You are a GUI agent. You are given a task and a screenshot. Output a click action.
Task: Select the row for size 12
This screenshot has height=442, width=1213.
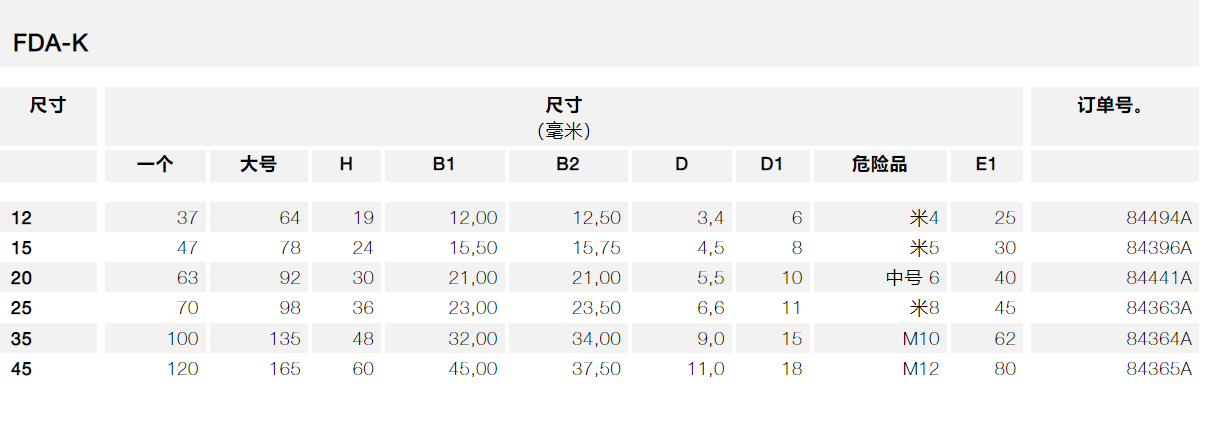[600, 218]
